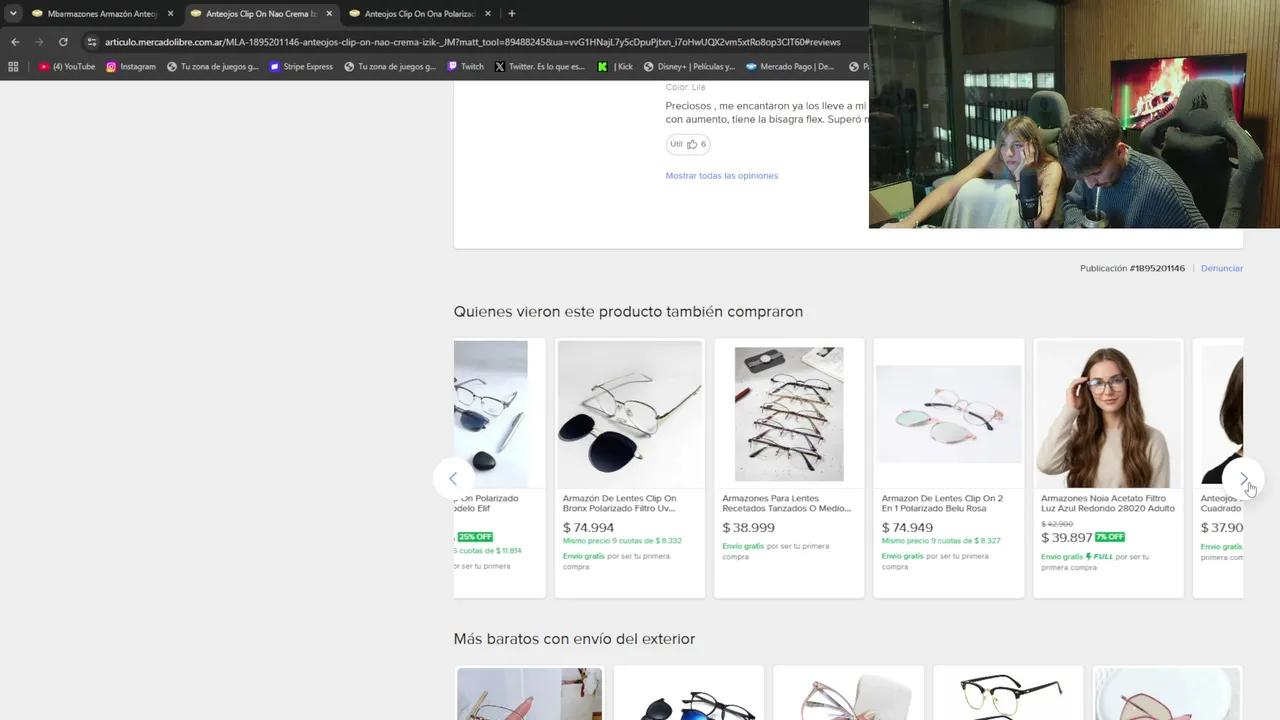
Task: Click the $ 38.999 price
Action: (748, 528)
